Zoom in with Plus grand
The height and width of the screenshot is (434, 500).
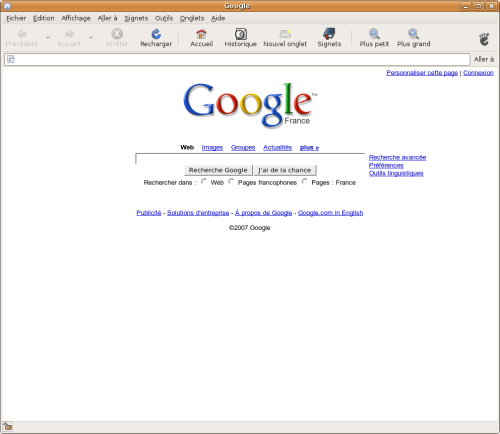coord(413,38)
